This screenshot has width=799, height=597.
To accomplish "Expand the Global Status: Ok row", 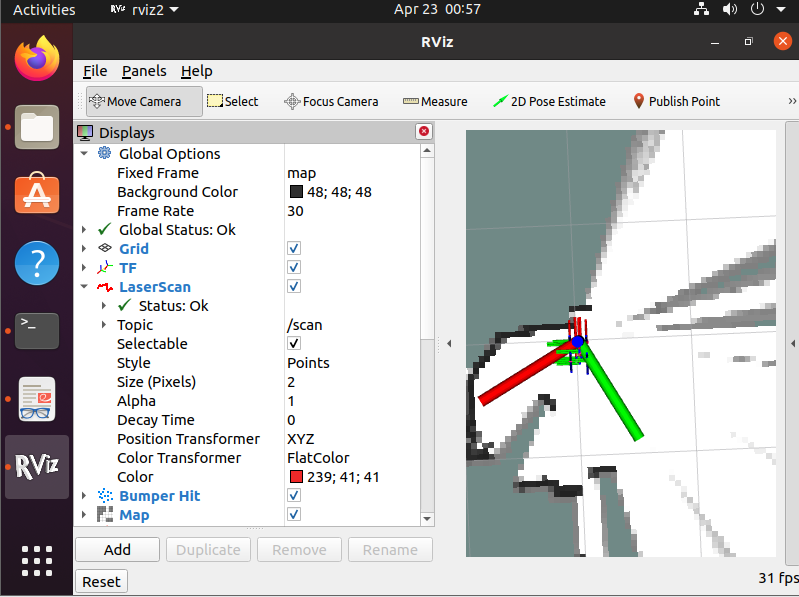I will tap(84, 230).
